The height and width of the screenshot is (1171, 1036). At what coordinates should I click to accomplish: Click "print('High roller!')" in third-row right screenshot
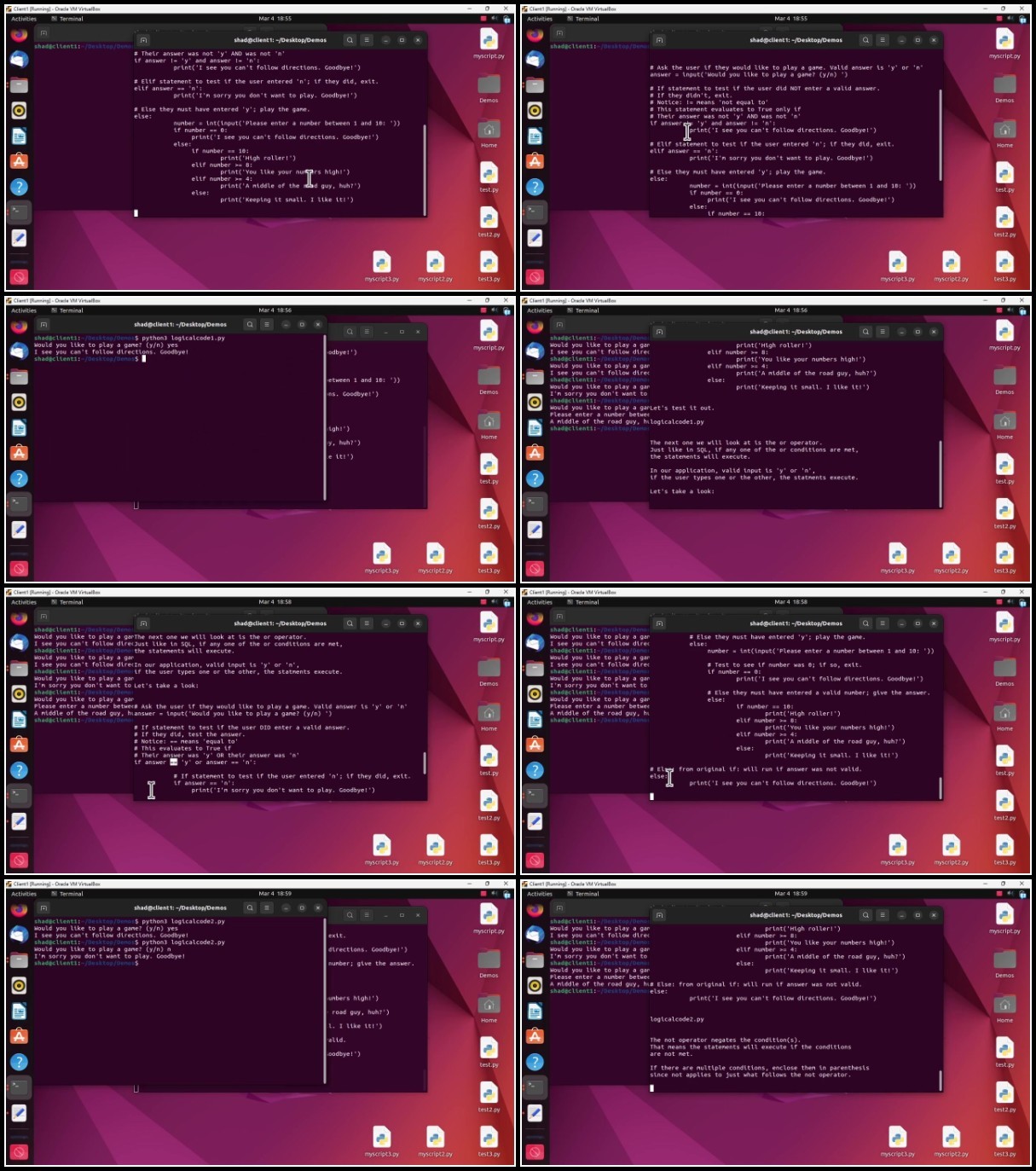pyautogui.click(x=802, y=714)
